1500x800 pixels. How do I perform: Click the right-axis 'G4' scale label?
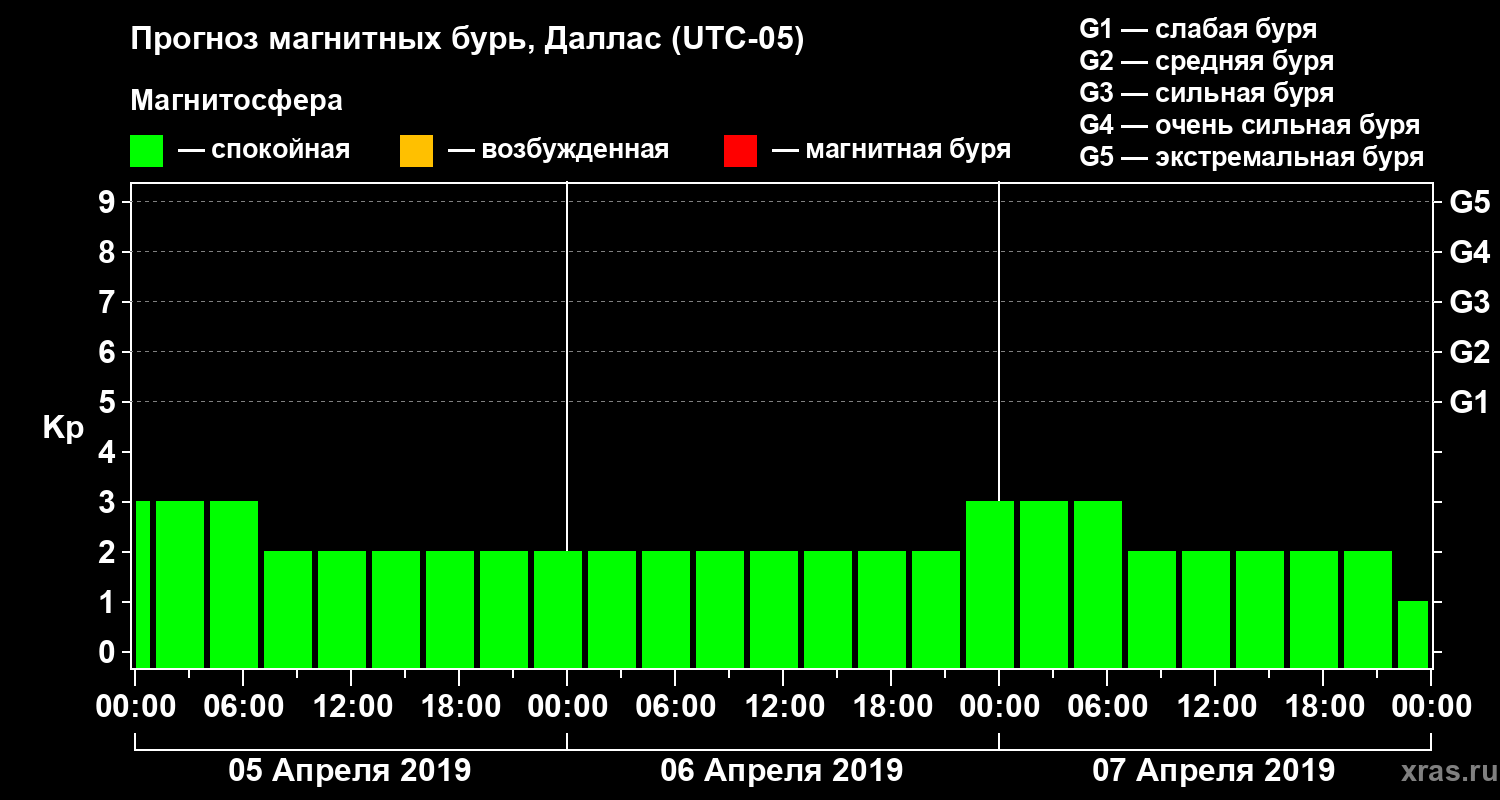pyautogui.click(x=1470, y=252)
